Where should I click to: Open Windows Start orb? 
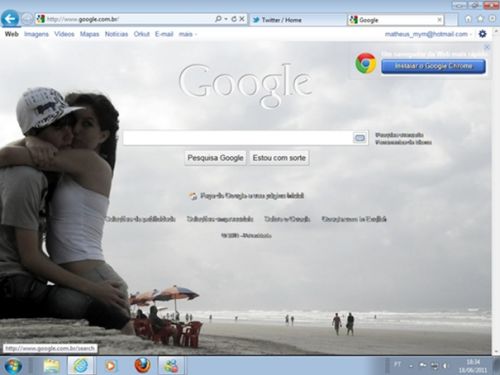13,366
